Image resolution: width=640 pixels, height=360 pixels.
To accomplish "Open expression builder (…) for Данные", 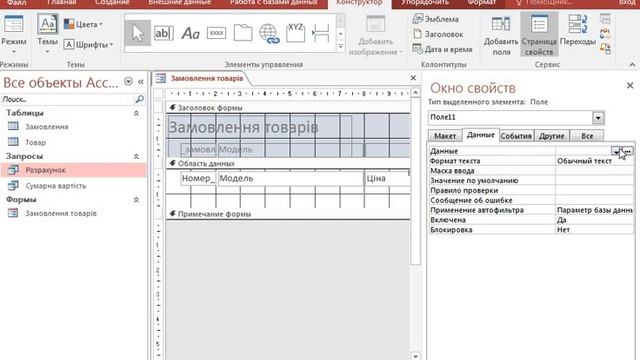I will [628, 151].
